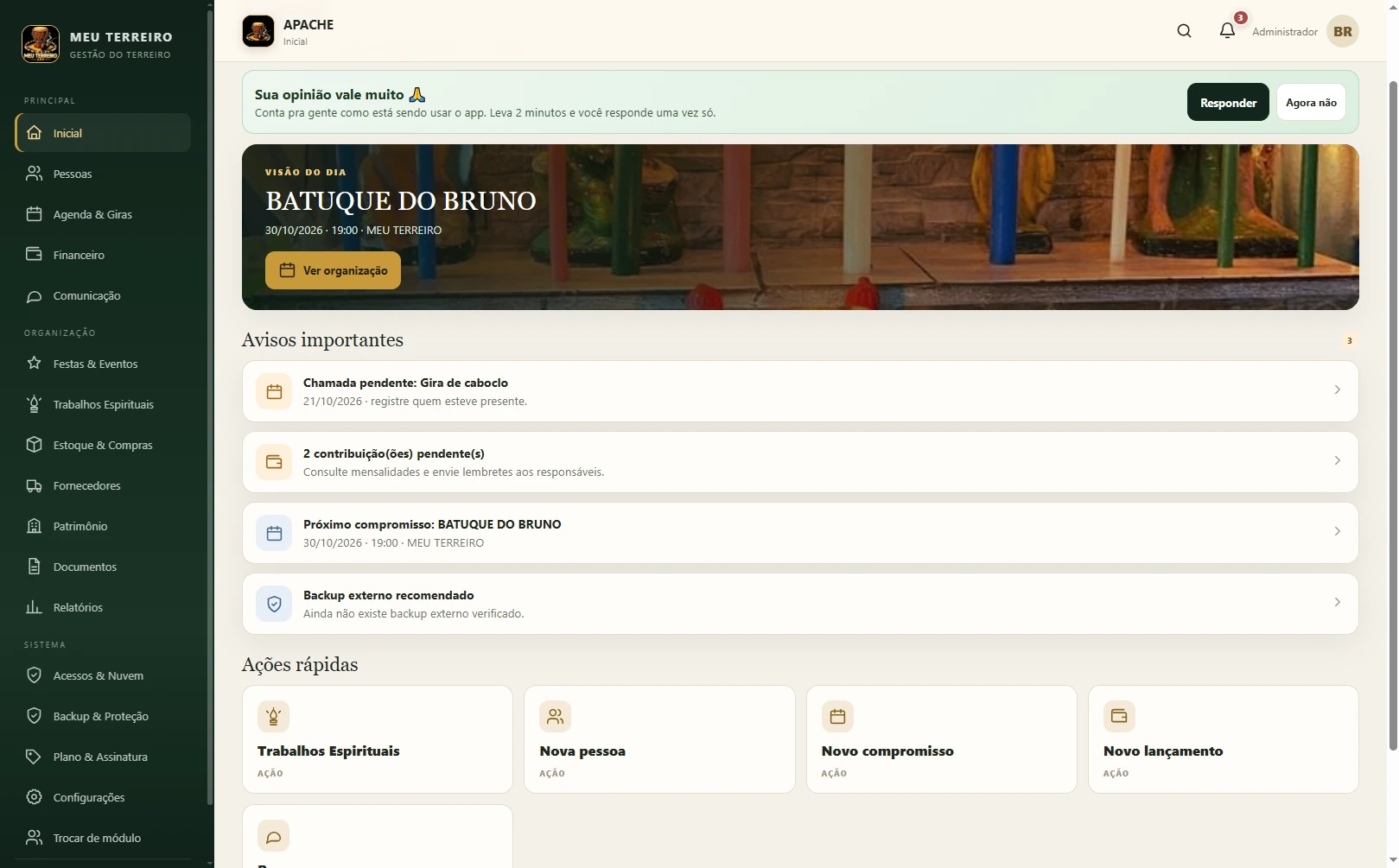Viewport: 1399px width, 868px height.
Task: Click the BATUQUE DO BRUNO banner title
Action: coord(401,201)
